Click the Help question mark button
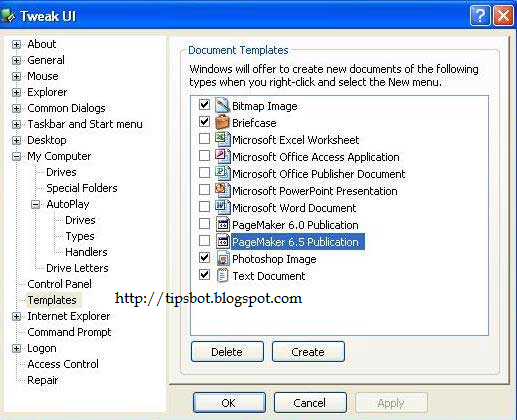The height and width of the screenshot is (420, 517). point(480,15)
